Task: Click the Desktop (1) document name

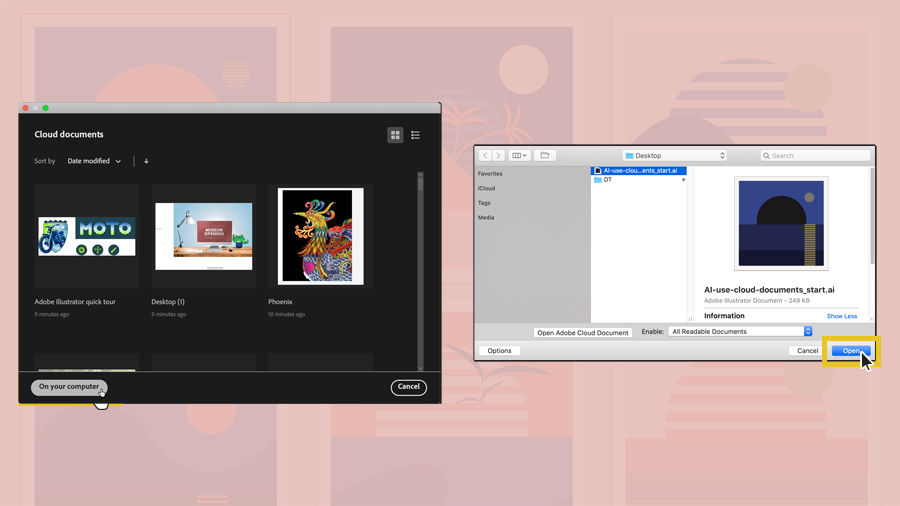Action: pos(168,302)
